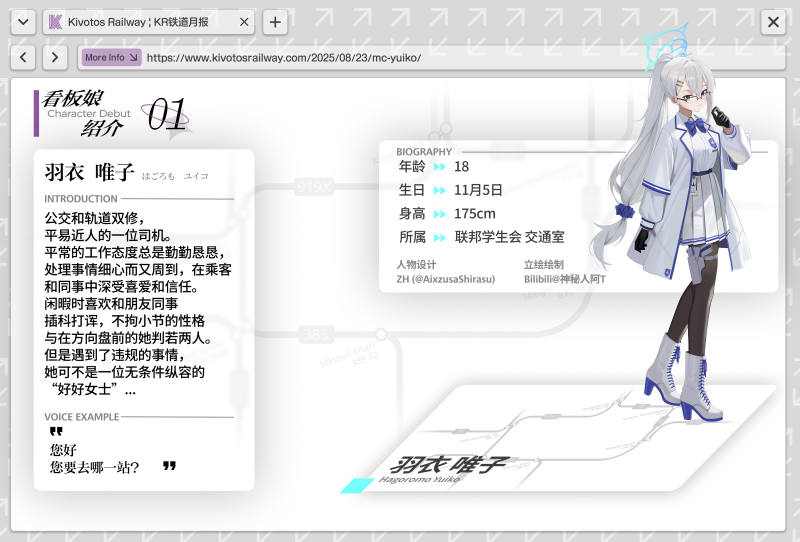Click the voice line 您要去哪一站?
The width and height of the screenshot is (800, 542).
(94, 467)
